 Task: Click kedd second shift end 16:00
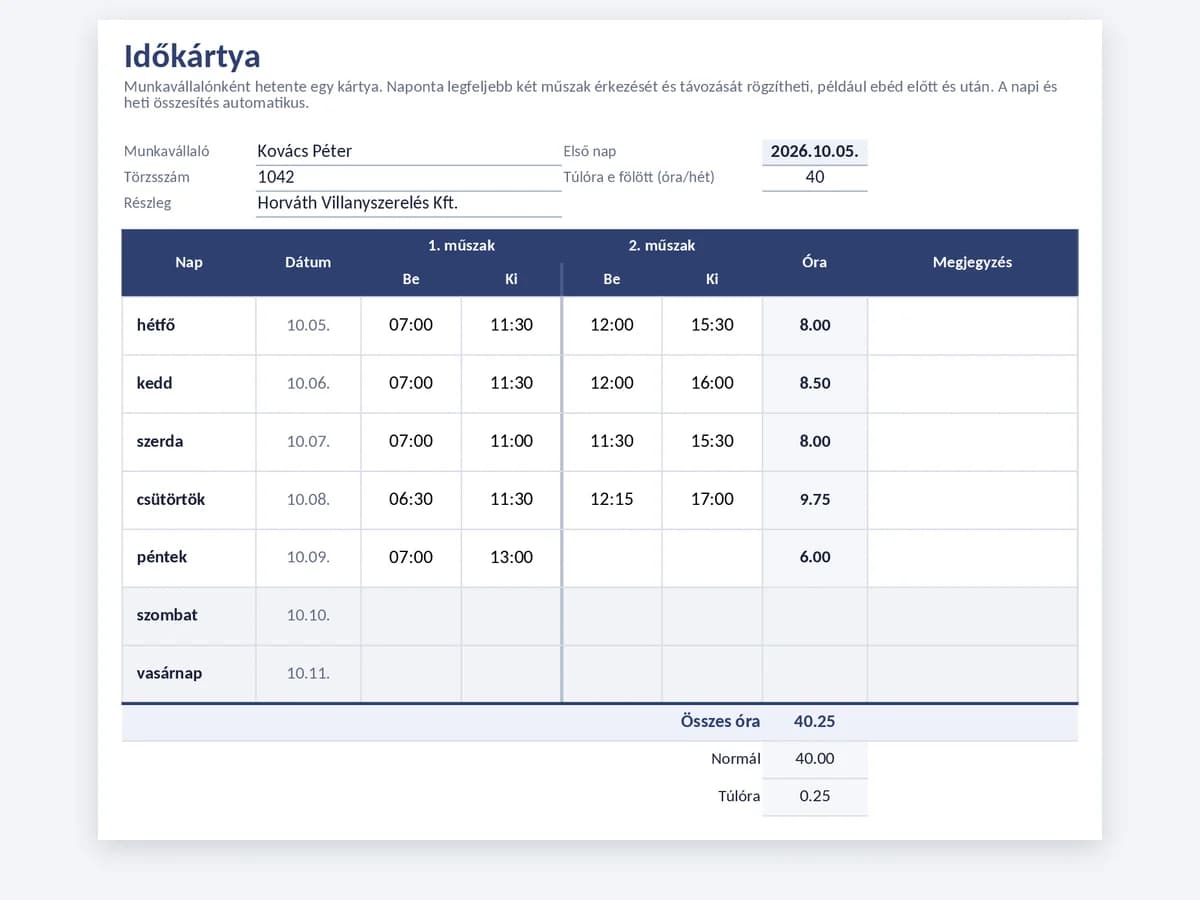712,383
